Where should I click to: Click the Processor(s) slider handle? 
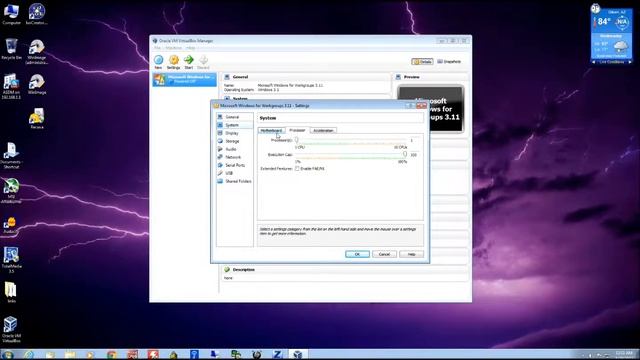(297, 140)
